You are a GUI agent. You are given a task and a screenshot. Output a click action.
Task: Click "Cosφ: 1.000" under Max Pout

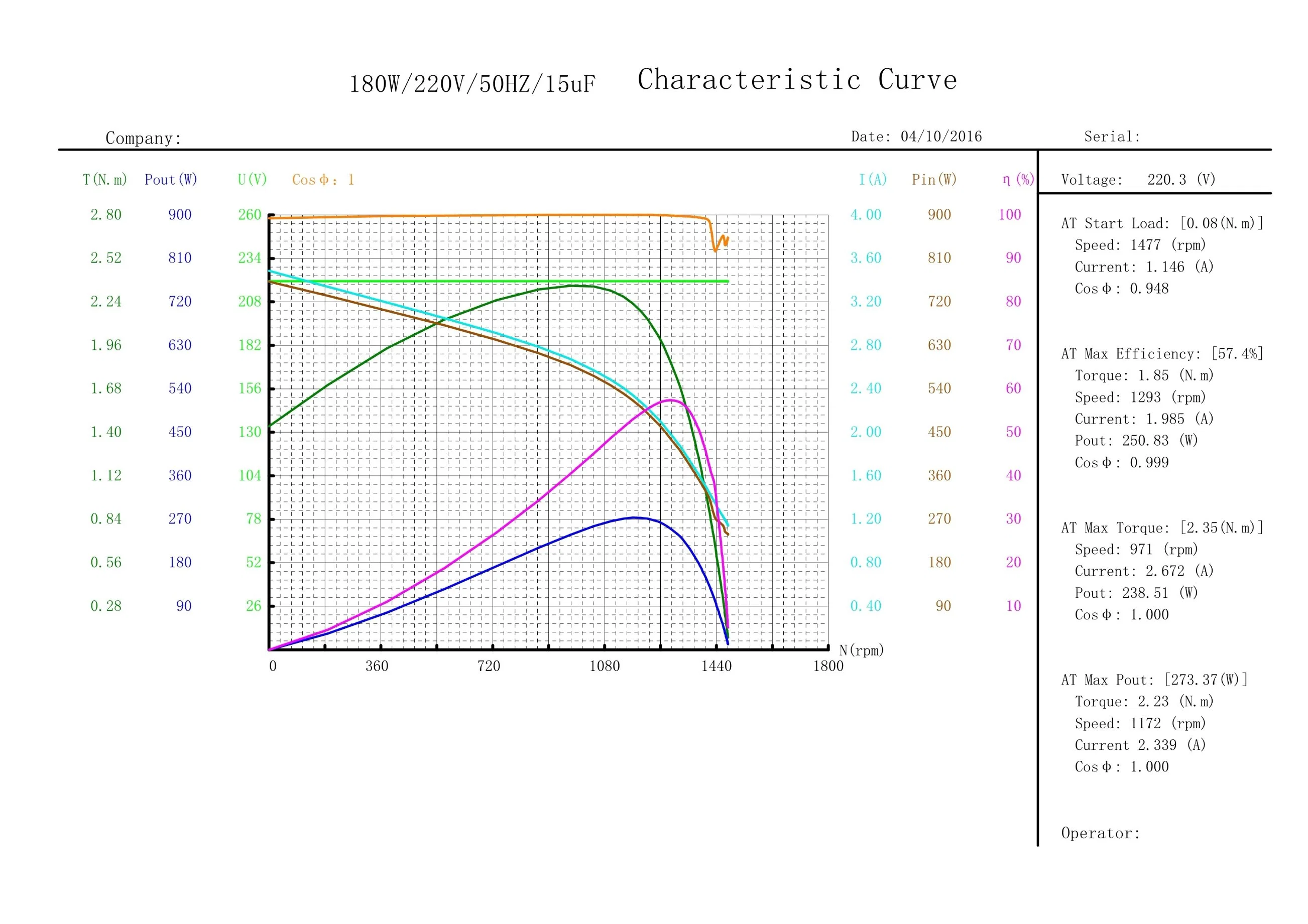click(x=1122, y=767)
